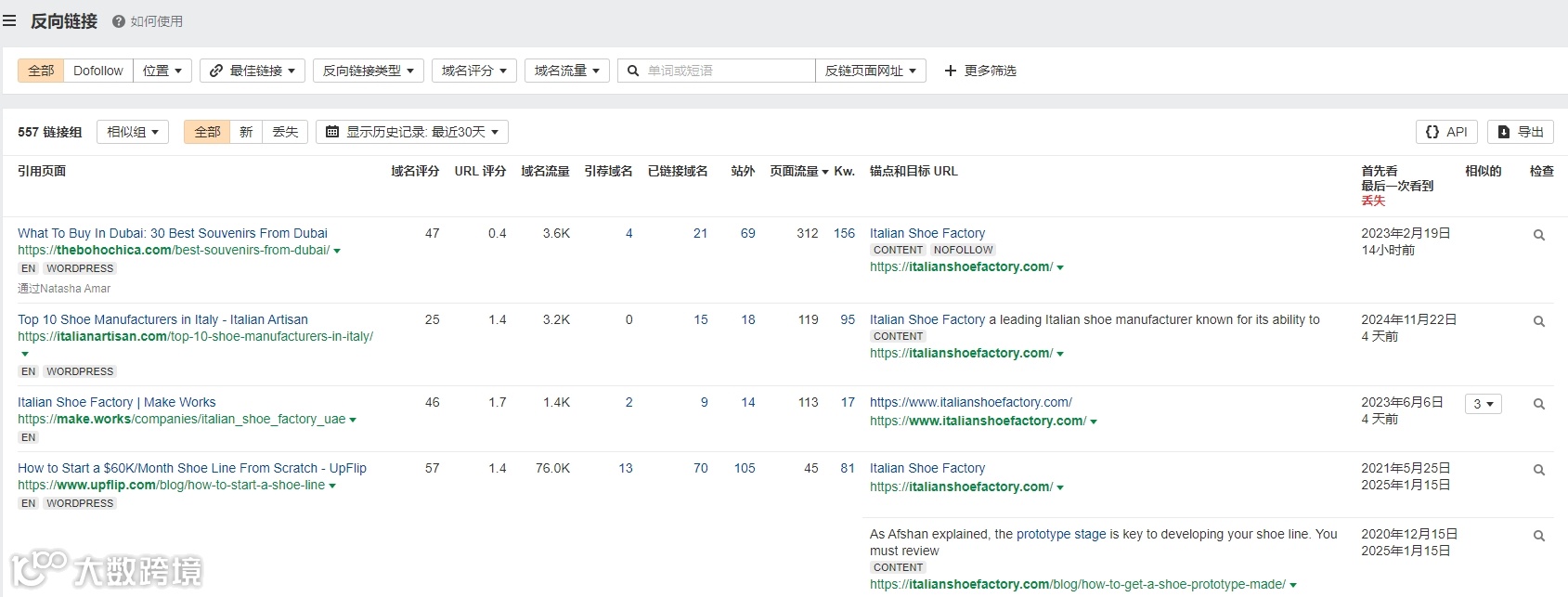Select the Dofollow filter tab
Screen dimensions: 1568x597
coord(98,71)
